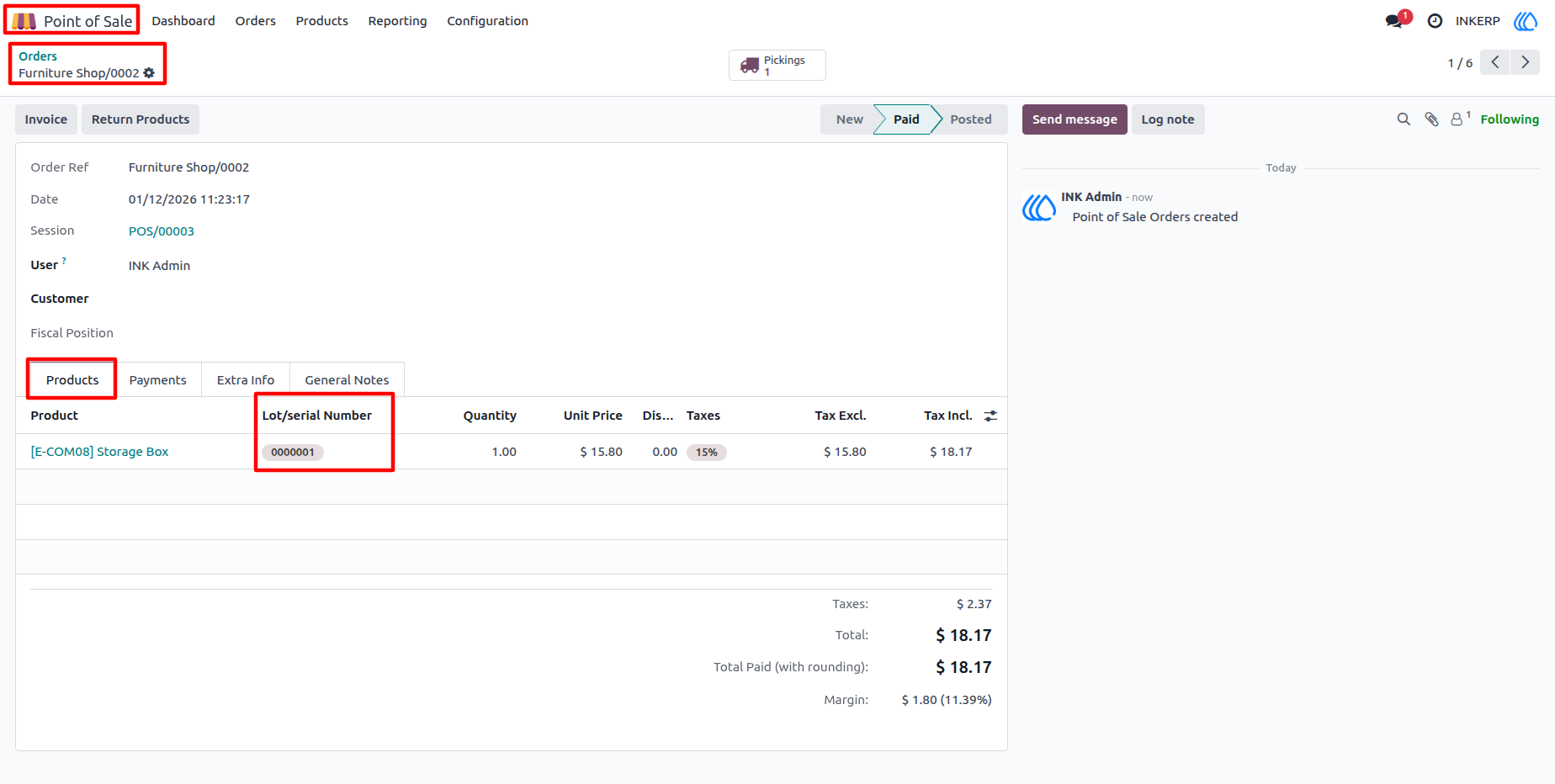The height and width of the screenshot is (784, 1555).
Task: Click the 0000001 lot serial tag
Action: click(293, 453)
